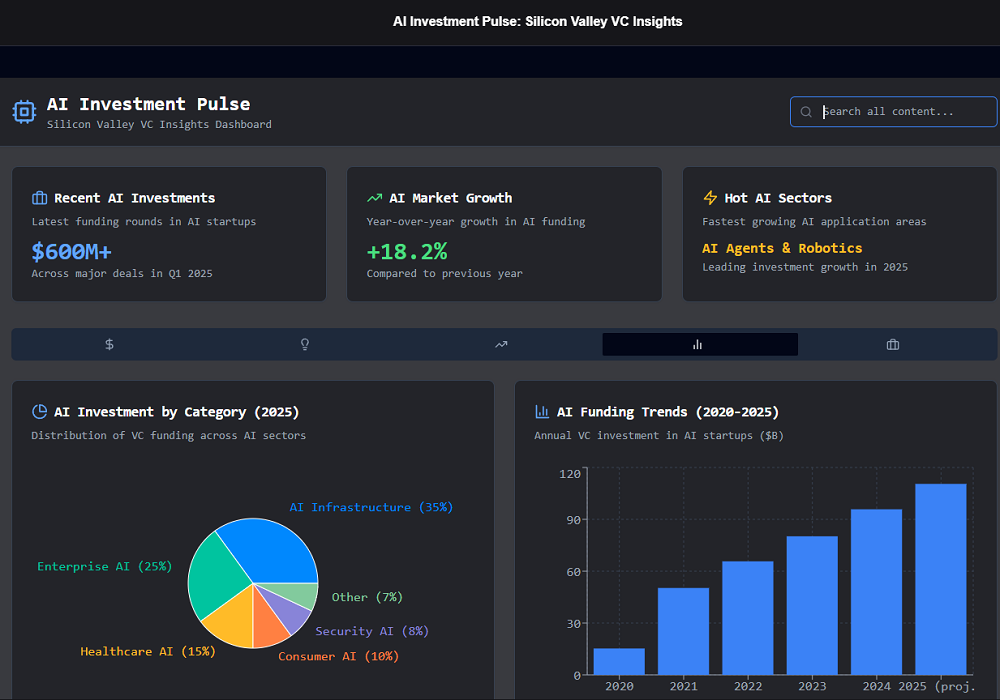1000x700 pixels.
Task: Click the lightning bolt icon beside Hot AI Sectors
Action: point(710,198)
